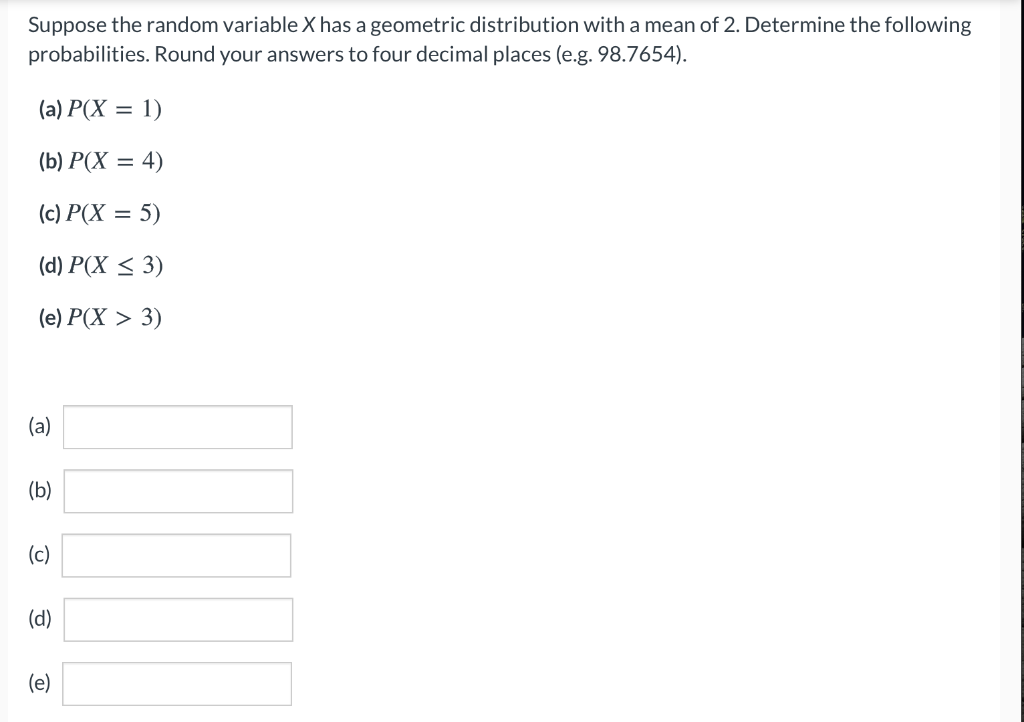The image size is (1024, 722).
Task: Select the (b) label next to its answer box
Action: 38,490
